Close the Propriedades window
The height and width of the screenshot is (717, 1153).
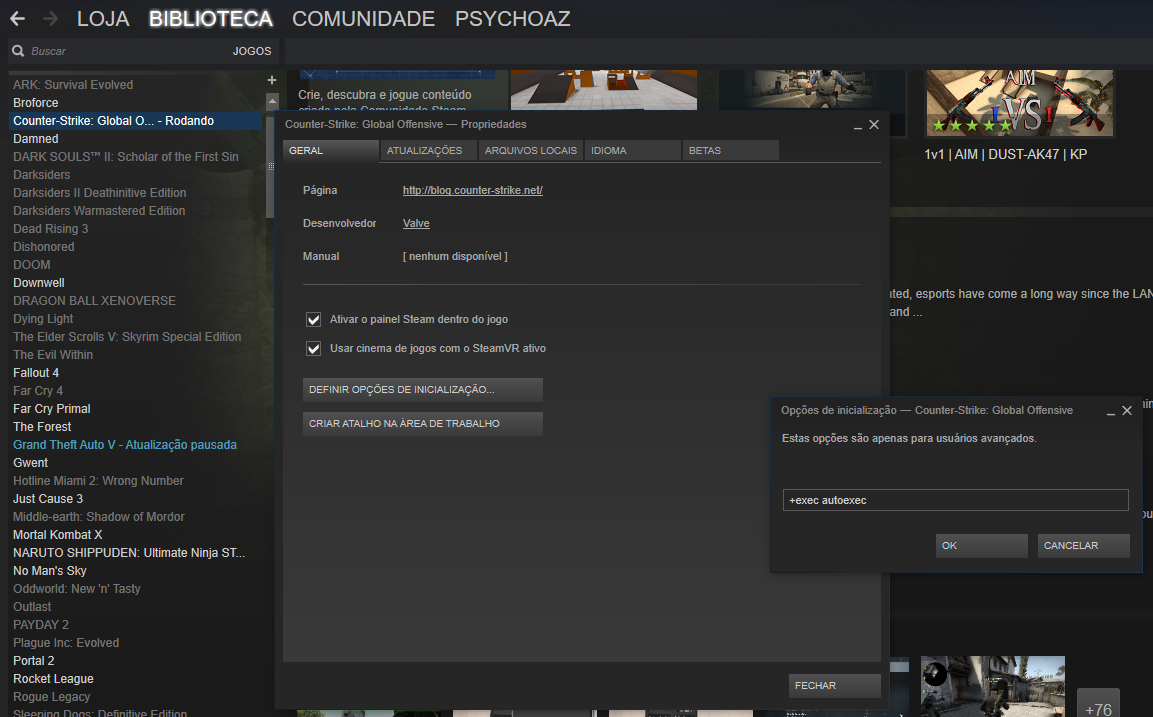[874, 124]
